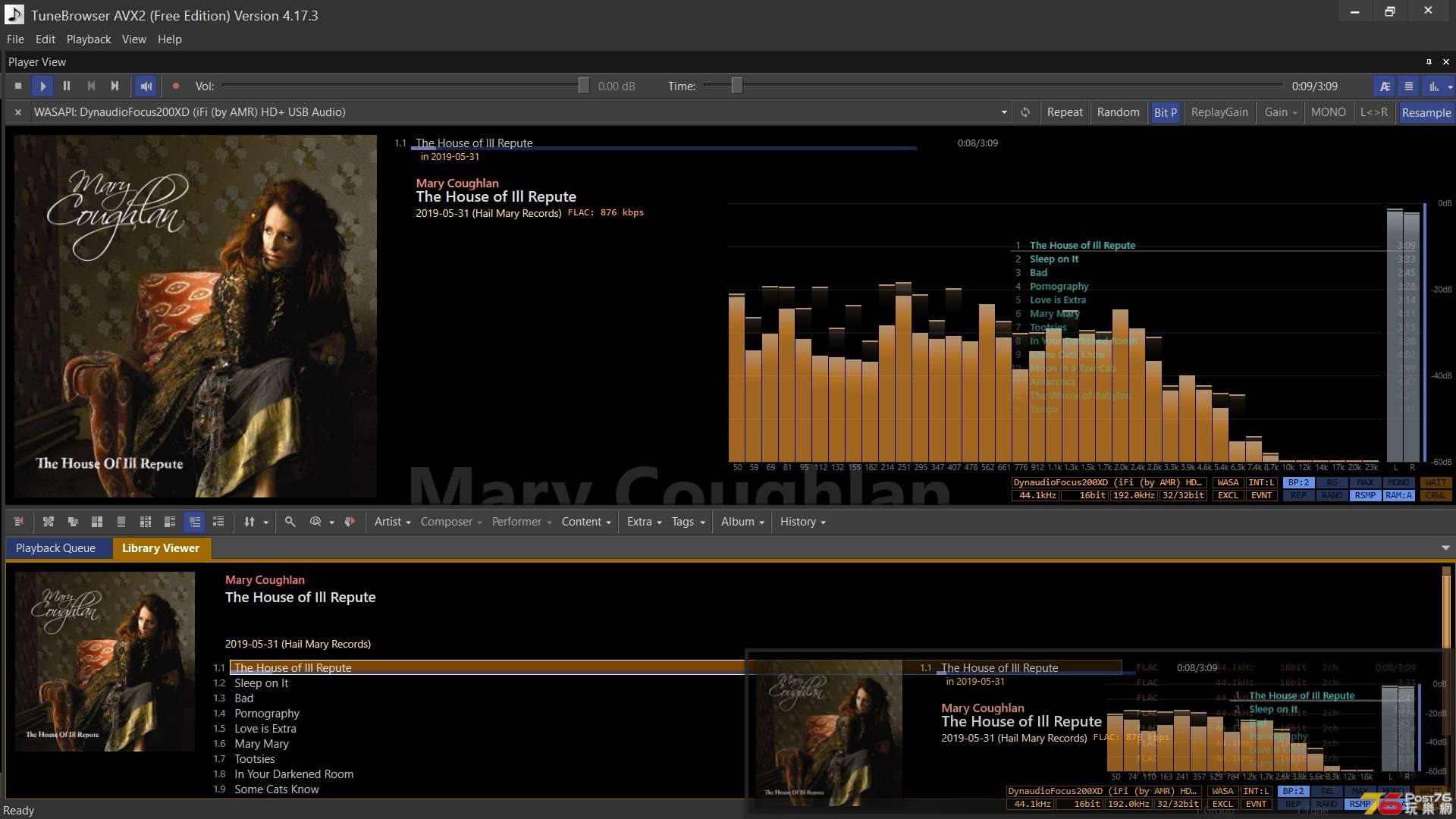This screenshot has height=819, width=1456.
Task: Open the Content dropdown
Action: (586, 522)
